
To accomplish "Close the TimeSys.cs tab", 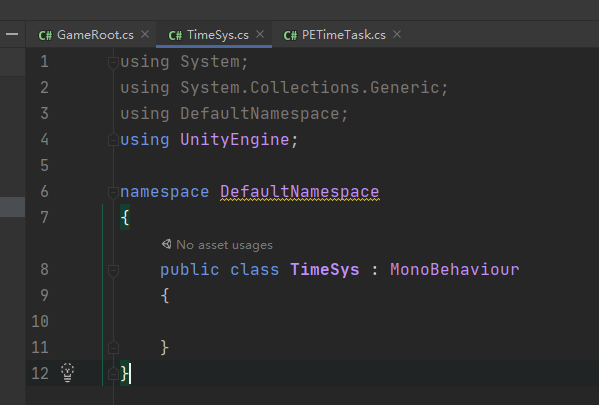I will tap(260, 34).
